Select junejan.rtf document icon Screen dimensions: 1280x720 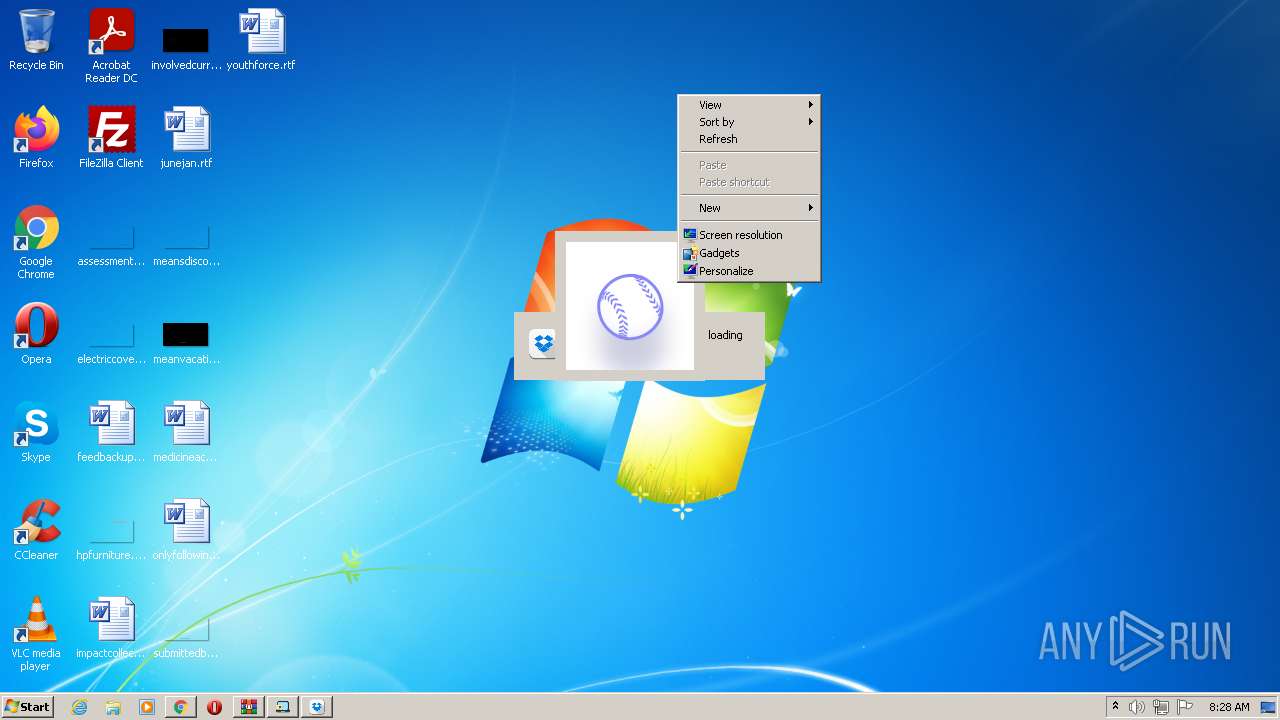click(186, 138)
